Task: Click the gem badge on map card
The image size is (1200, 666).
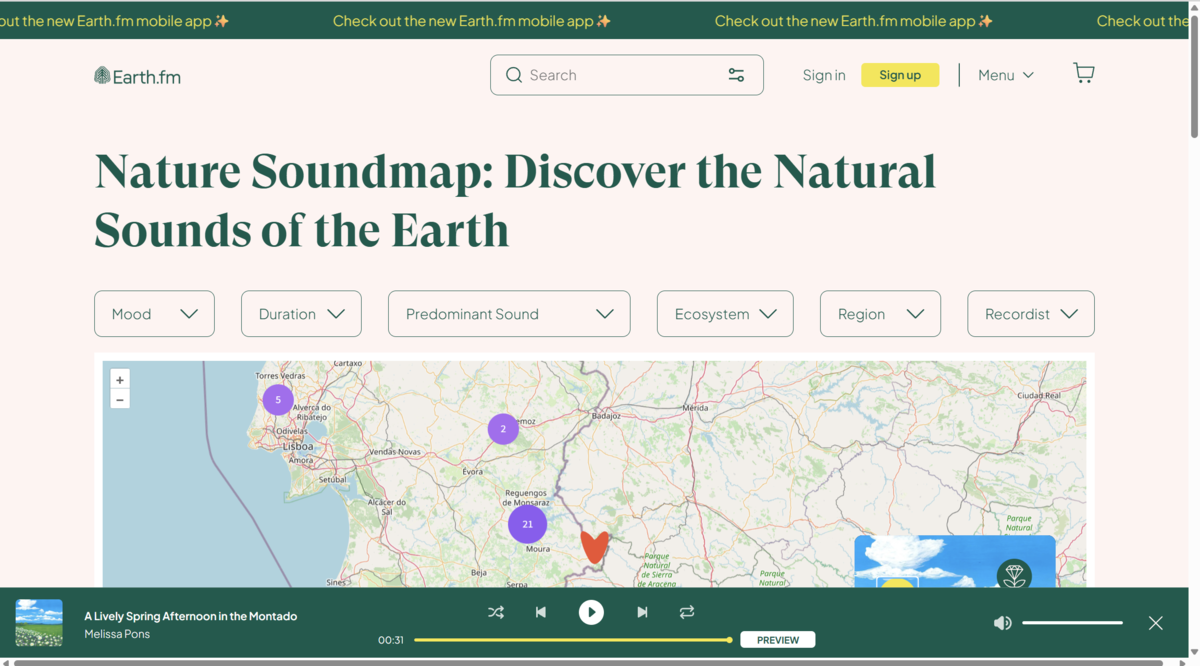Action: 1014,576
